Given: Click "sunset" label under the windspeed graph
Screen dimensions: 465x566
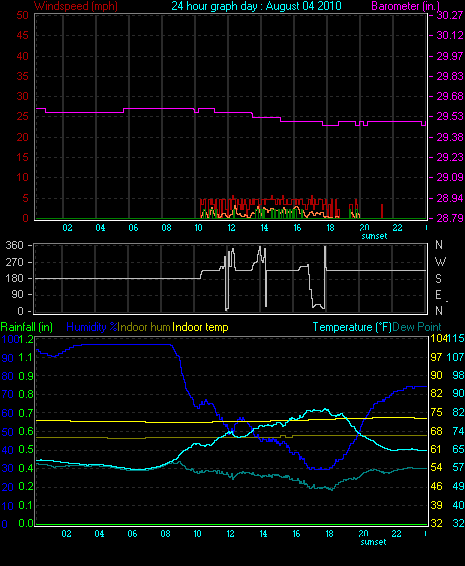Looking at the screenshot, I should pos(374,236).
